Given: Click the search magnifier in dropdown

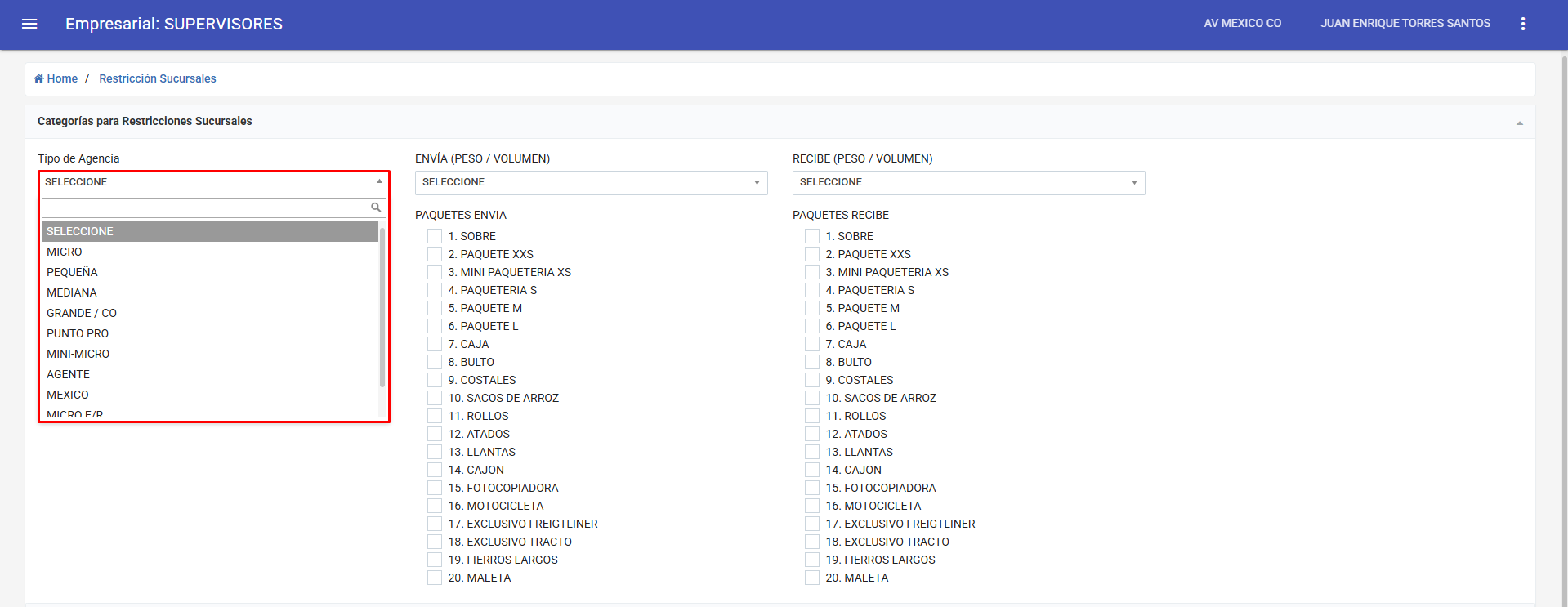Looking at the screenshot, I should click(x=376, y=208).
